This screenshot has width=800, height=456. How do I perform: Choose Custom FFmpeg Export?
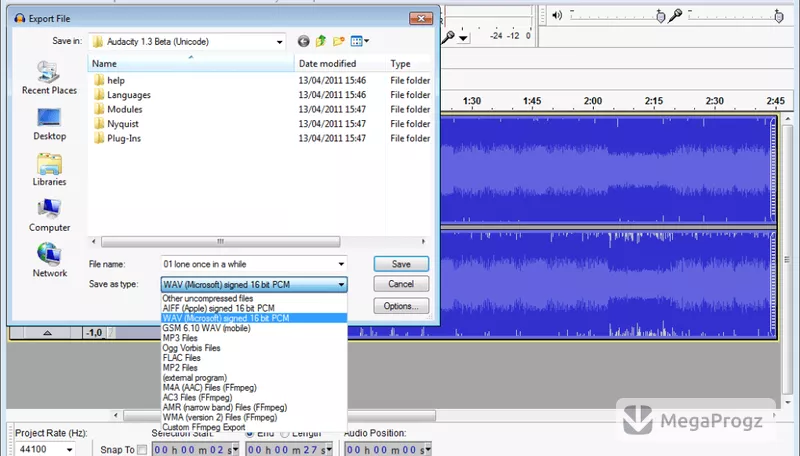(x=254, y=427)
